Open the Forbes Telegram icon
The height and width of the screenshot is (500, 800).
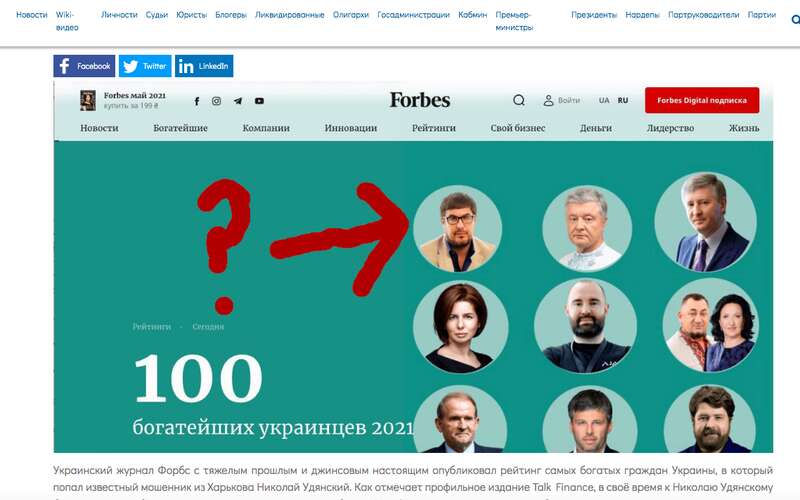point(238,101)
